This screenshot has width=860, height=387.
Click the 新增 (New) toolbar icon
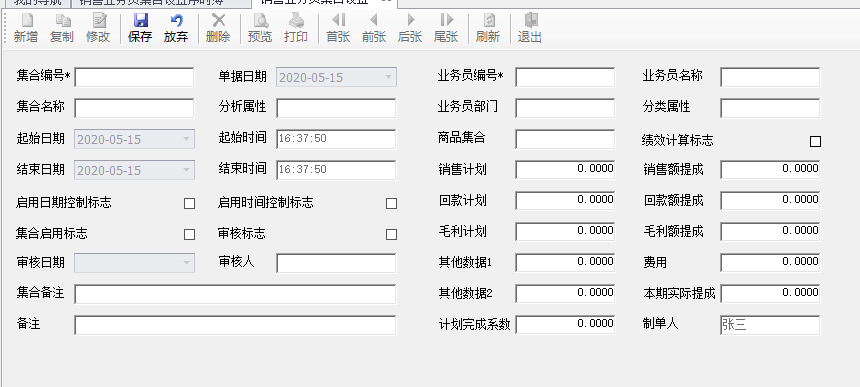click(x=26, y=29)
